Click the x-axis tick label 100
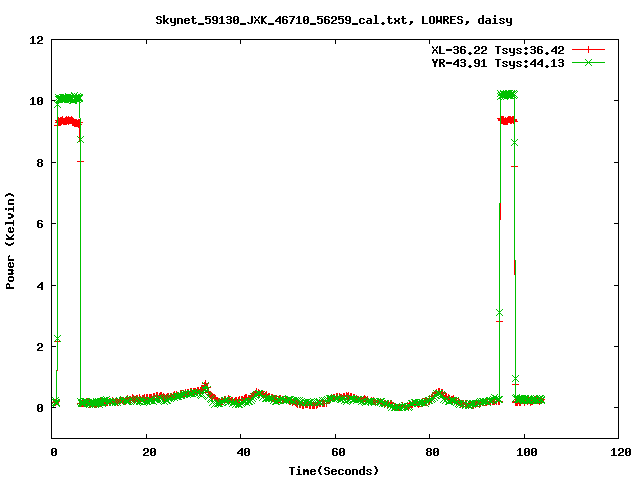This screenshot has height=480, width=640. pyautogui.click(x=527, y=452)
